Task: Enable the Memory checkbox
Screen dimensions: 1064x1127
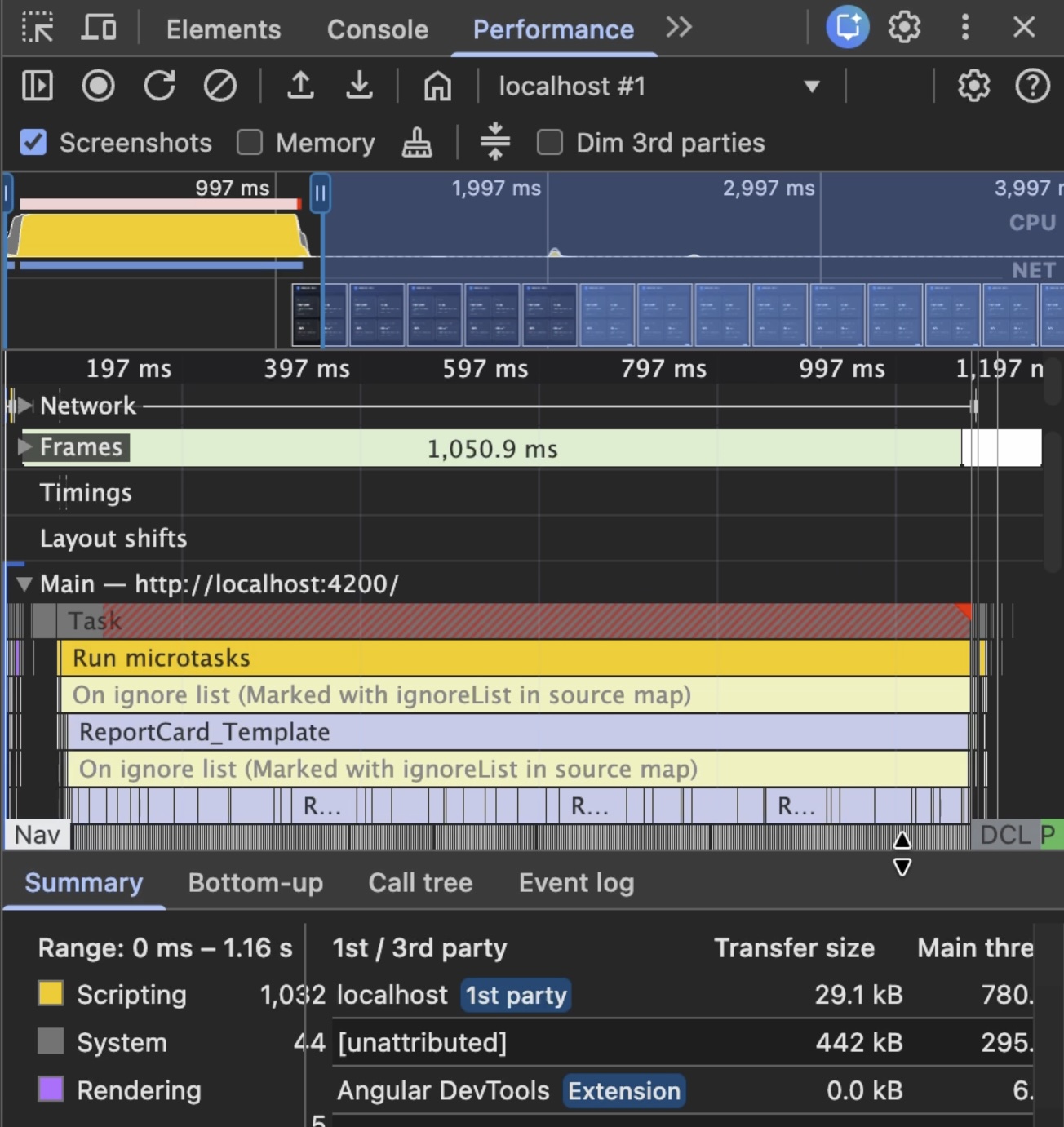Action: tap(250, 143)
